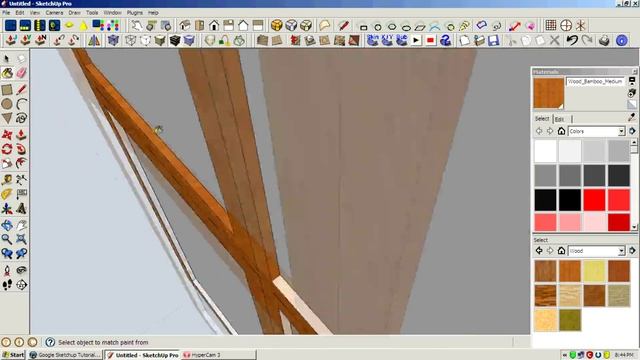The height and width of the screenshot is (360, 640).
Task: Open the Draw menu
Action: coord(74,13)
